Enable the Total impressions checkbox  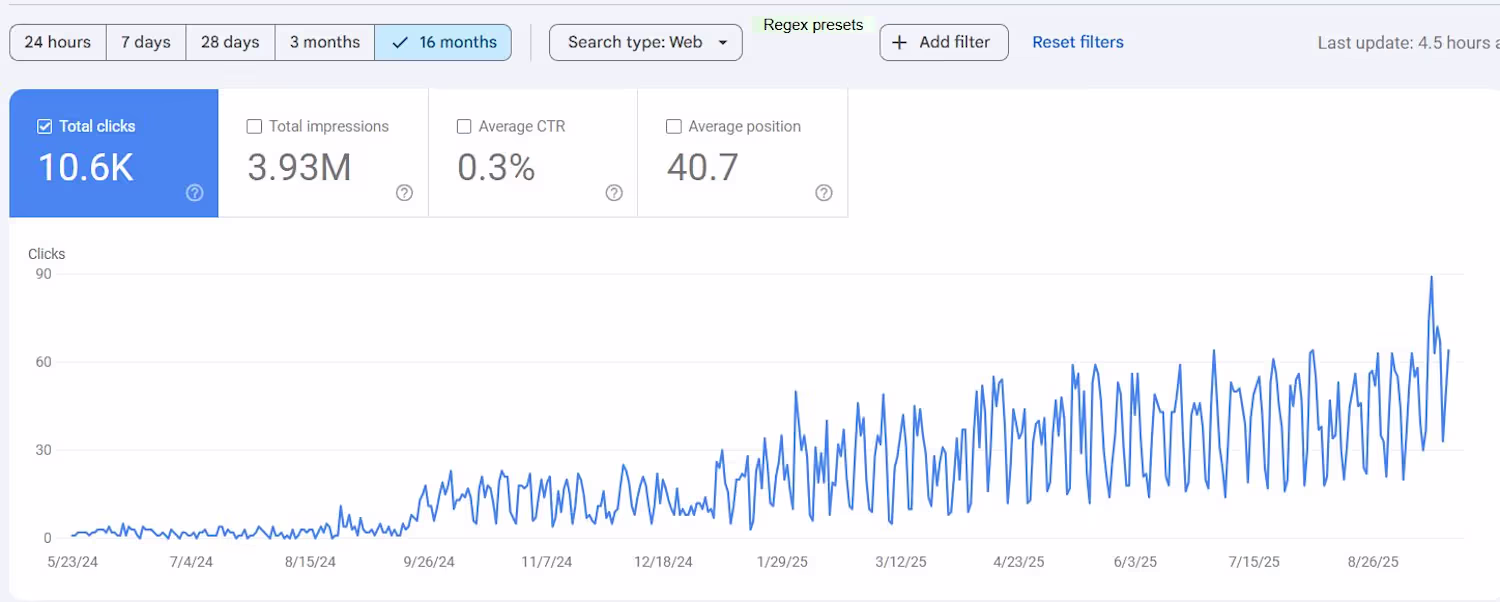click(x=254, y=127)
